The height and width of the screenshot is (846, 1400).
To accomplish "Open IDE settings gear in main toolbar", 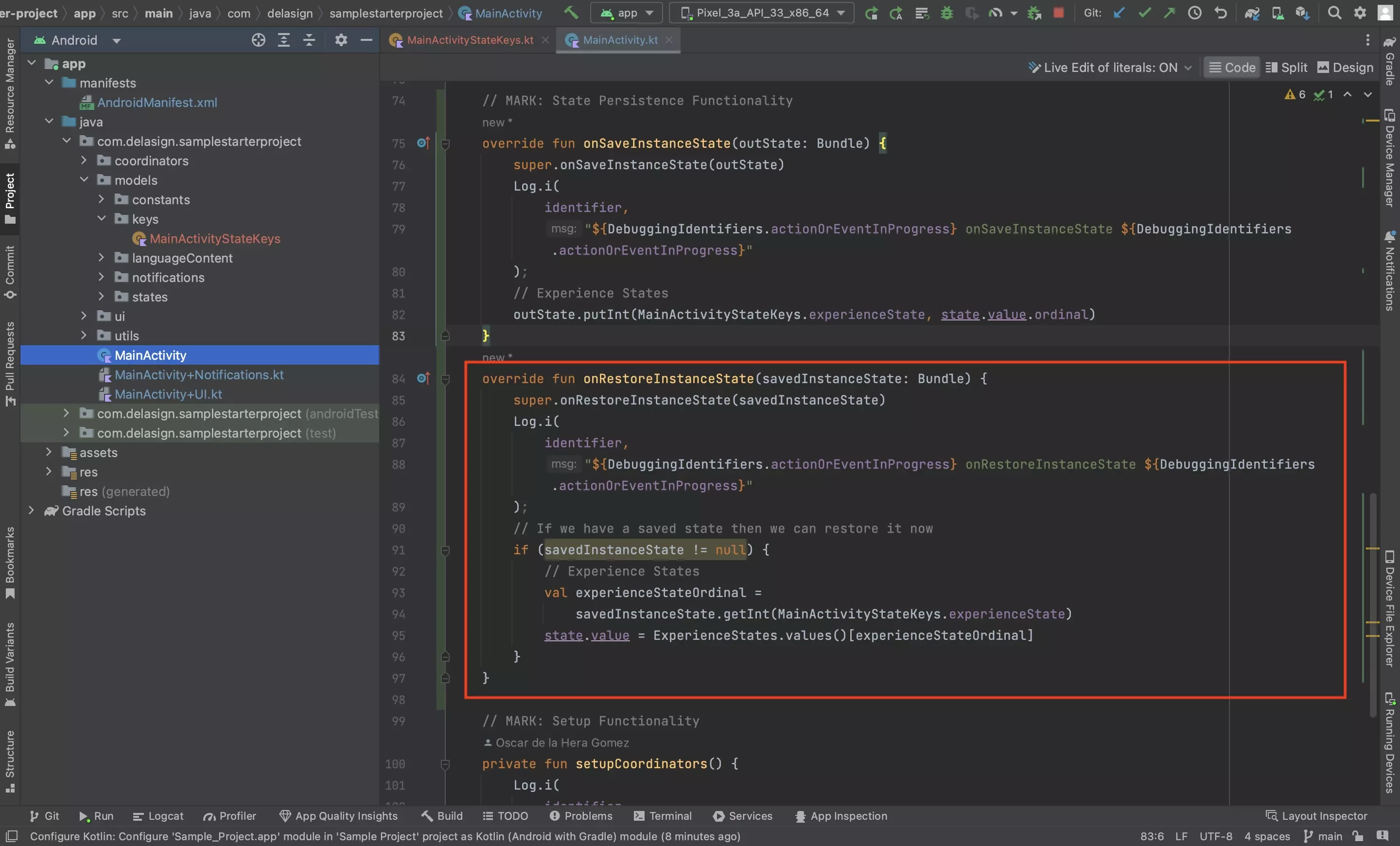I will click(x=1360, y=13).
